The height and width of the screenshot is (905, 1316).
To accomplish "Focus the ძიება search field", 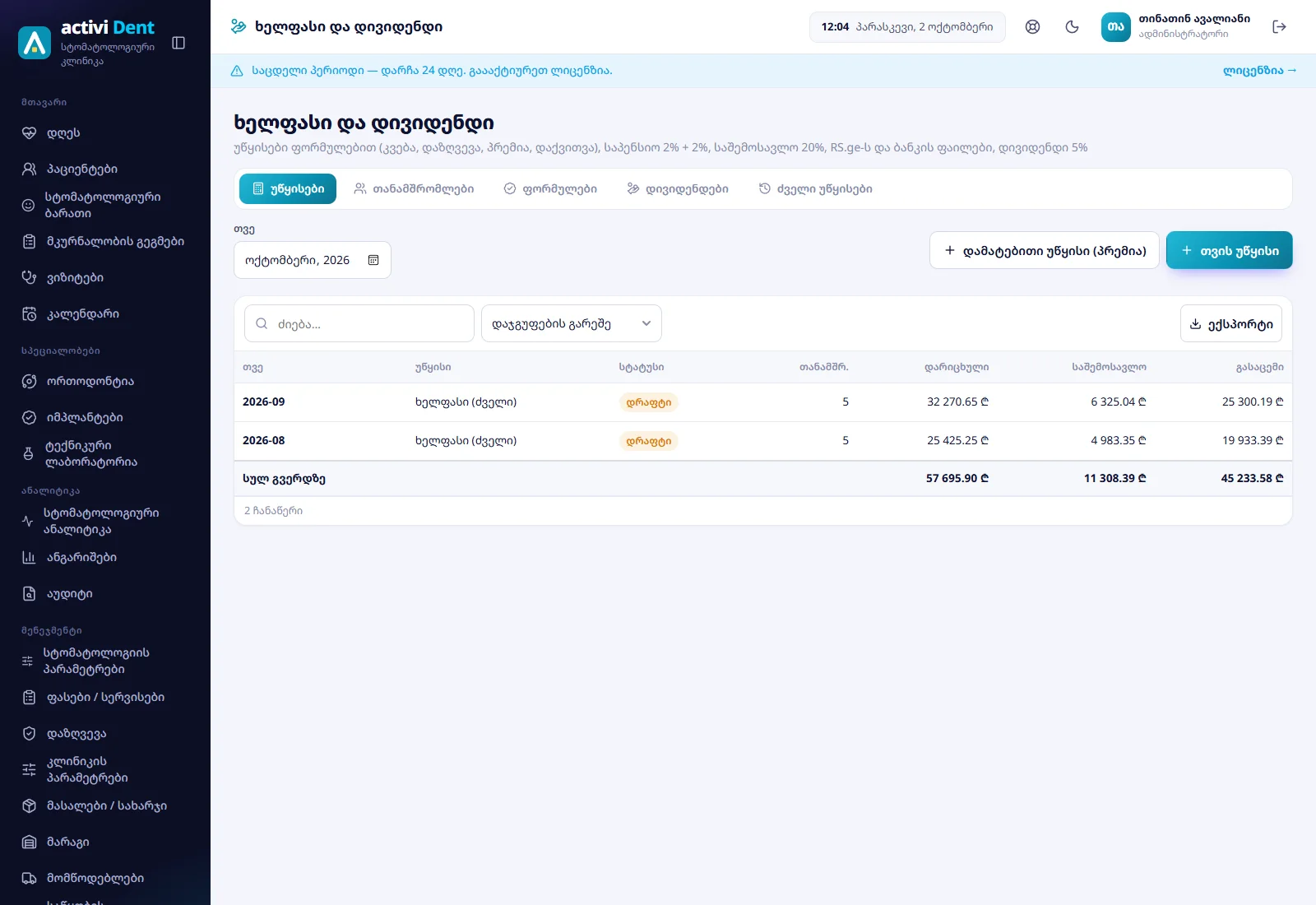I will click(x=359, y=323).
